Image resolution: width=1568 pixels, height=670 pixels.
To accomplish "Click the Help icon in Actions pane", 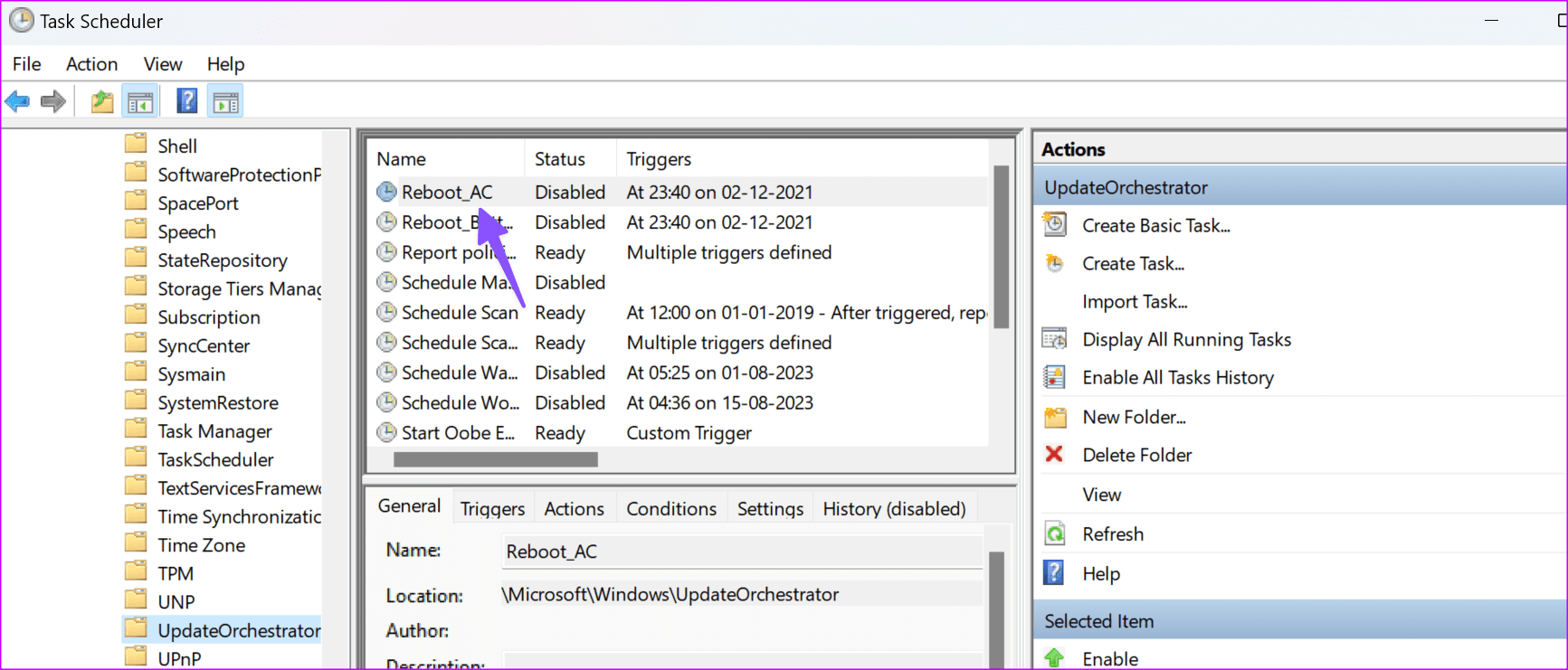I will coord(1054,572).
